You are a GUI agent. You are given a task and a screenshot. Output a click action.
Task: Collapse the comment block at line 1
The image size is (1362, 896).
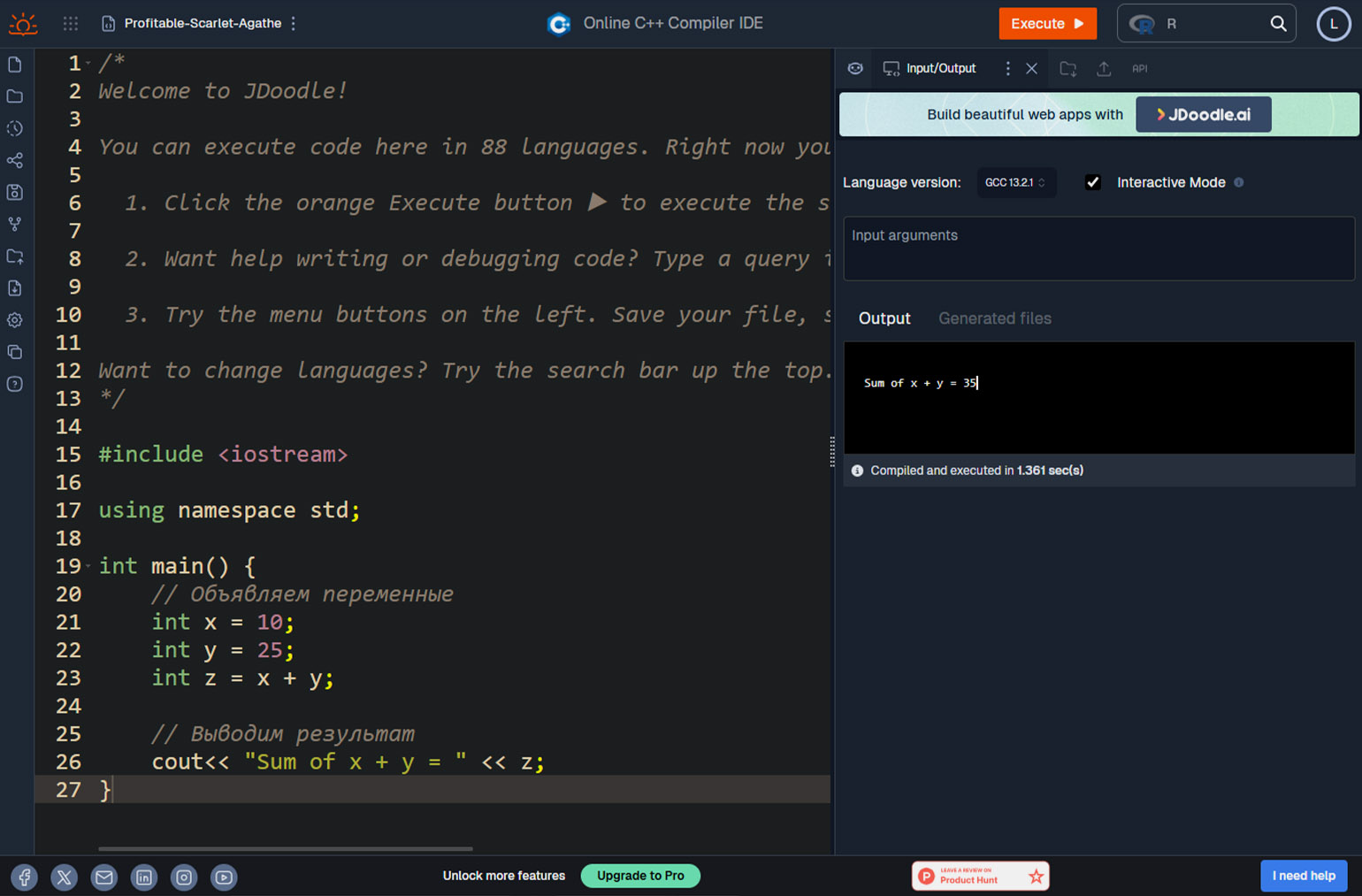click(x=88, y=64)
